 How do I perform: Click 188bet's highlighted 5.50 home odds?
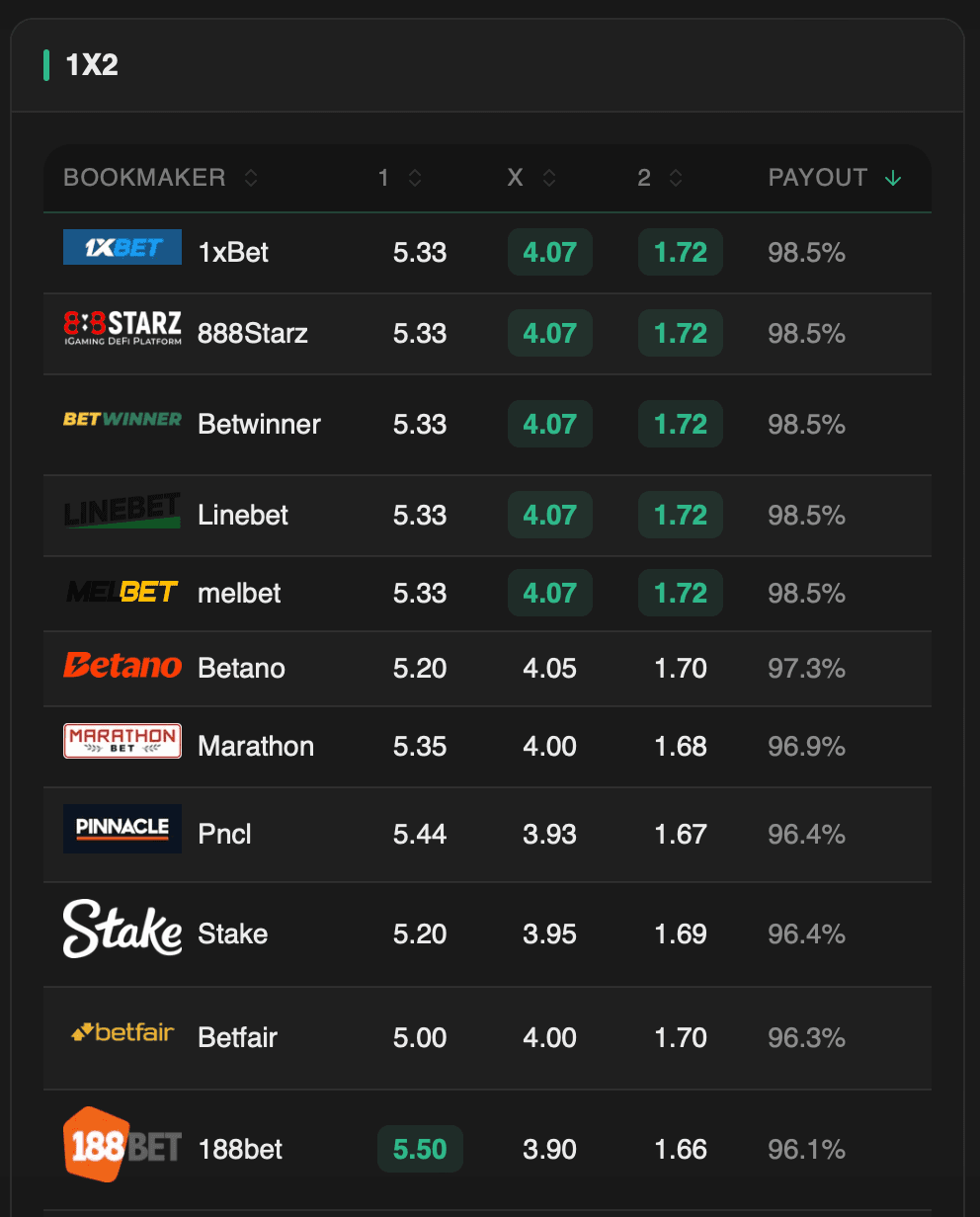pyautogui.click(x=420, y=1149)
